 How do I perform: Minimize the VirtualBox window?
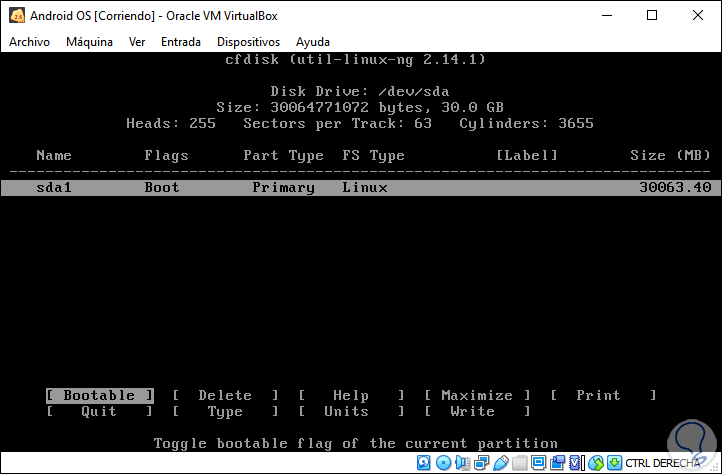607,15
